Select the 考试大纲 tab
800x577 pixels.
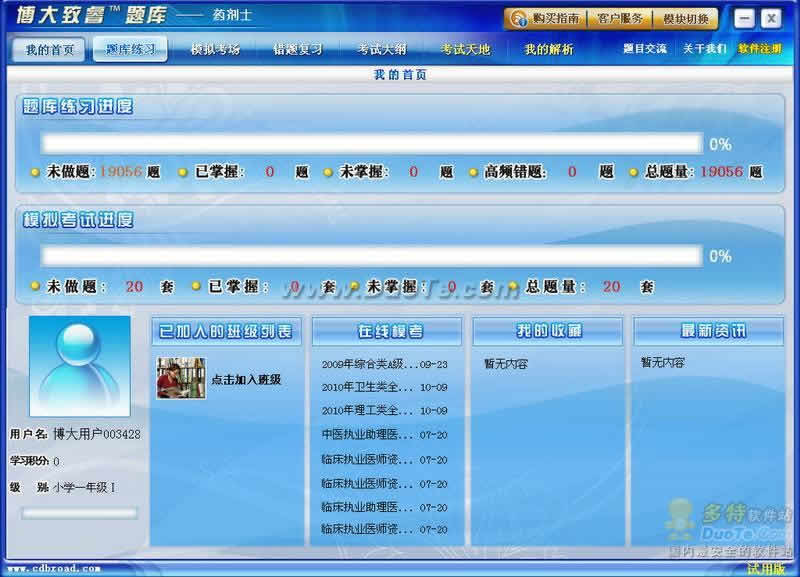381,49
